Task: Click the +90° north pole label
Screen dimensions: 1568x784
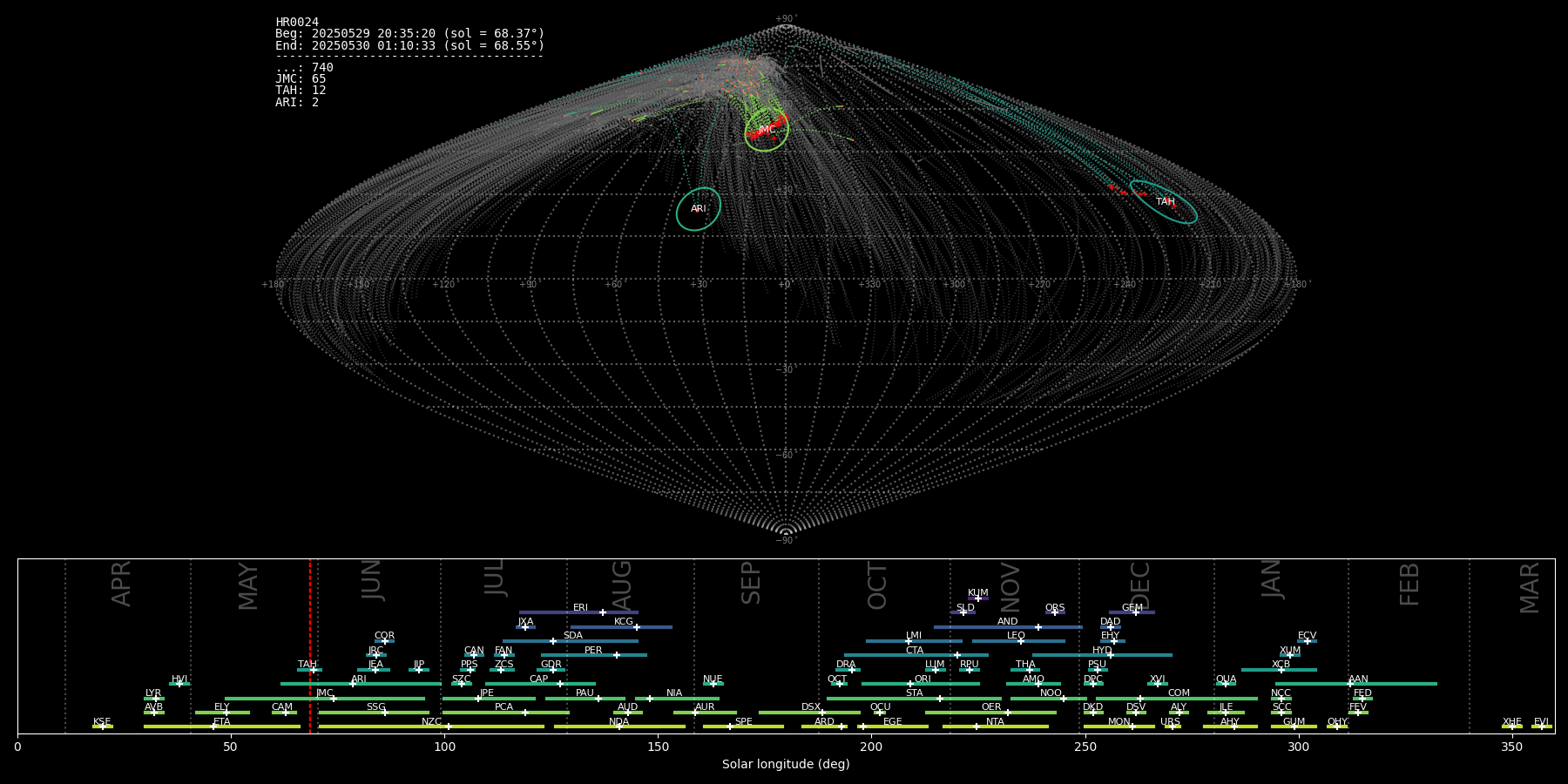Action: point(786,19)
